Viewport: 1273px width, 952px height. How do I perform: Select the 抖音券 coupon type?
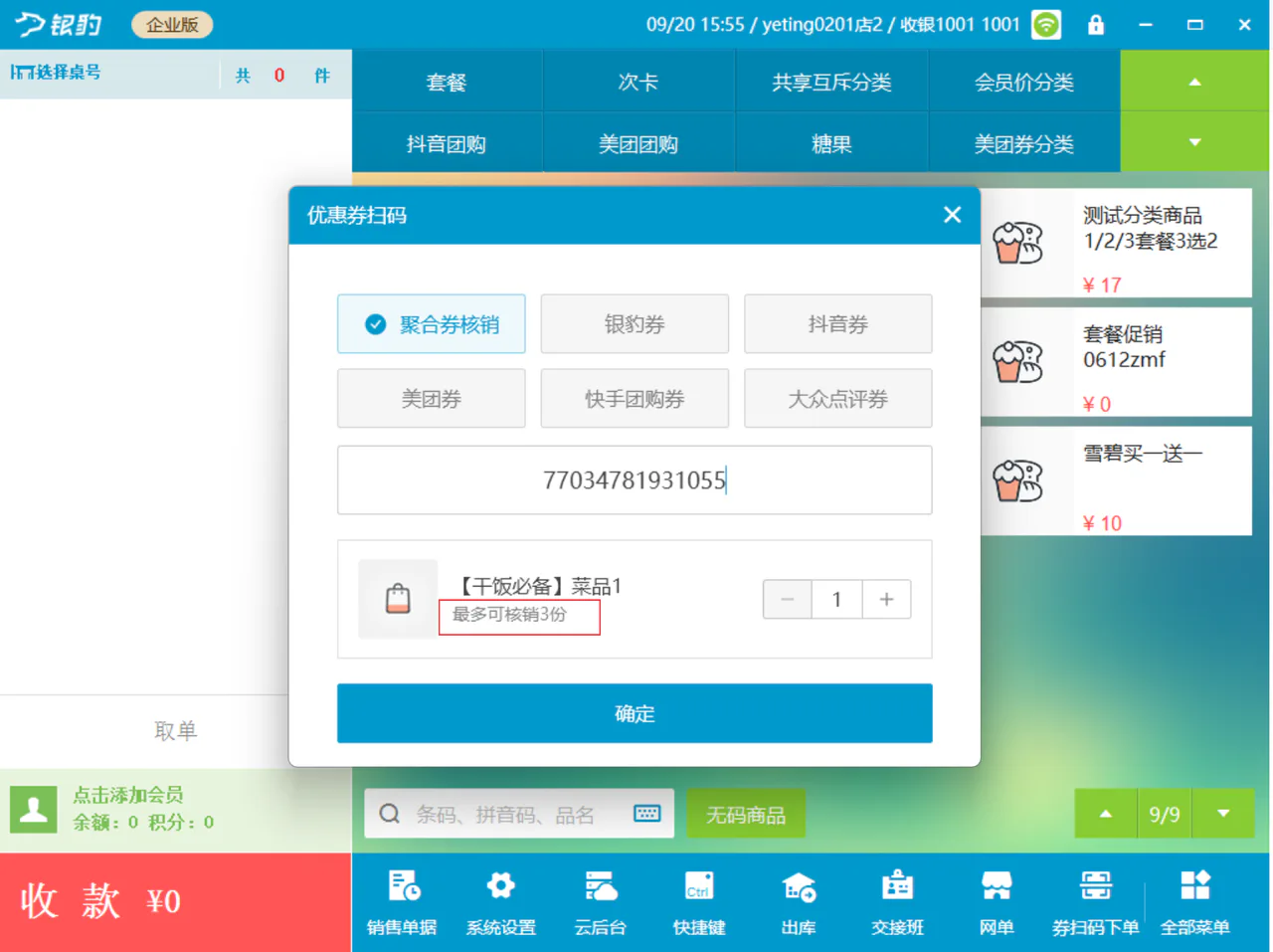pos(838,323)
